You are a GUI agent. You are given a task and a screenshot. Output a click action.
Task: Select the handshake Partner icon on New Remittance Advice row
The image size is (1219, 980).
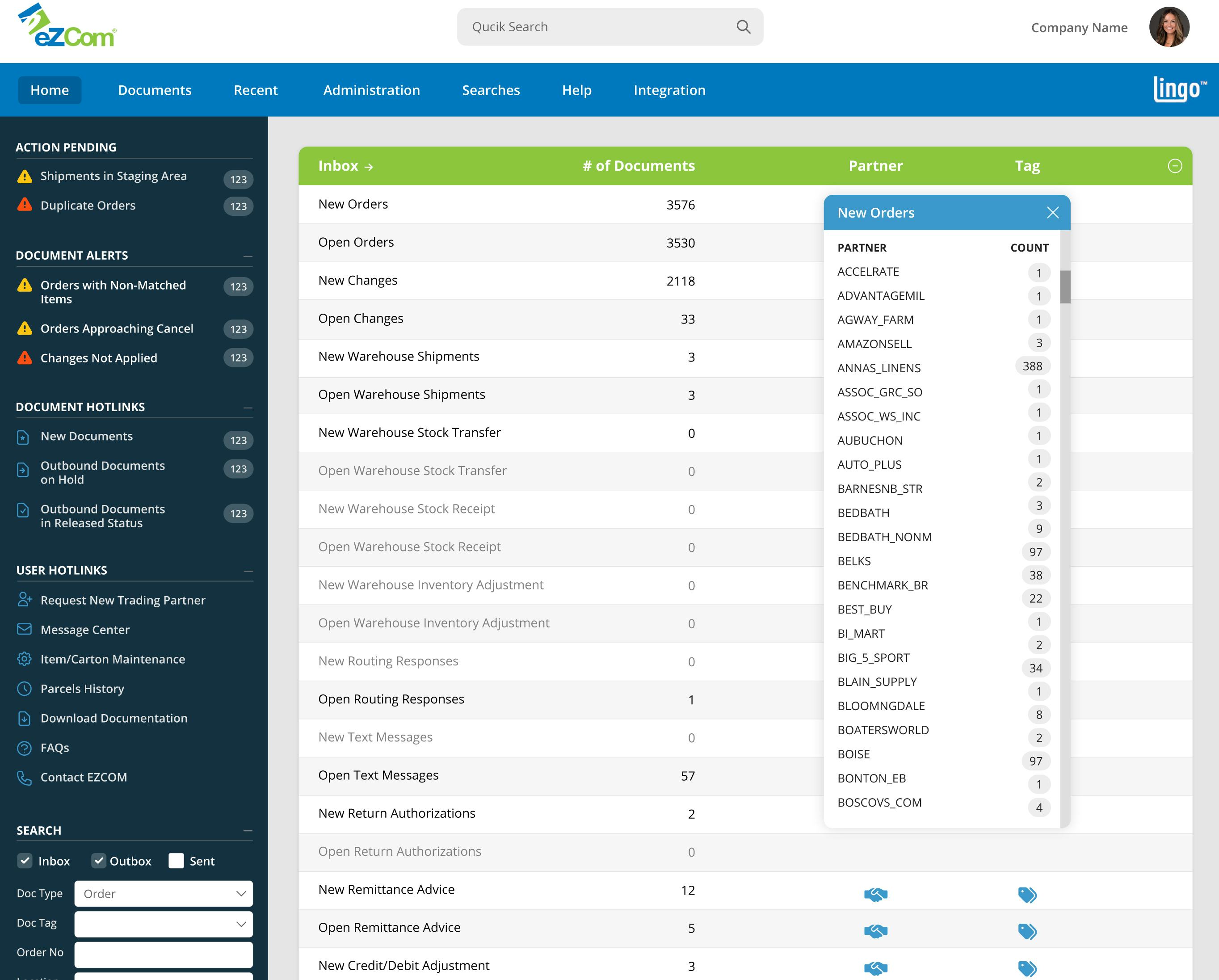click(874, 895)
